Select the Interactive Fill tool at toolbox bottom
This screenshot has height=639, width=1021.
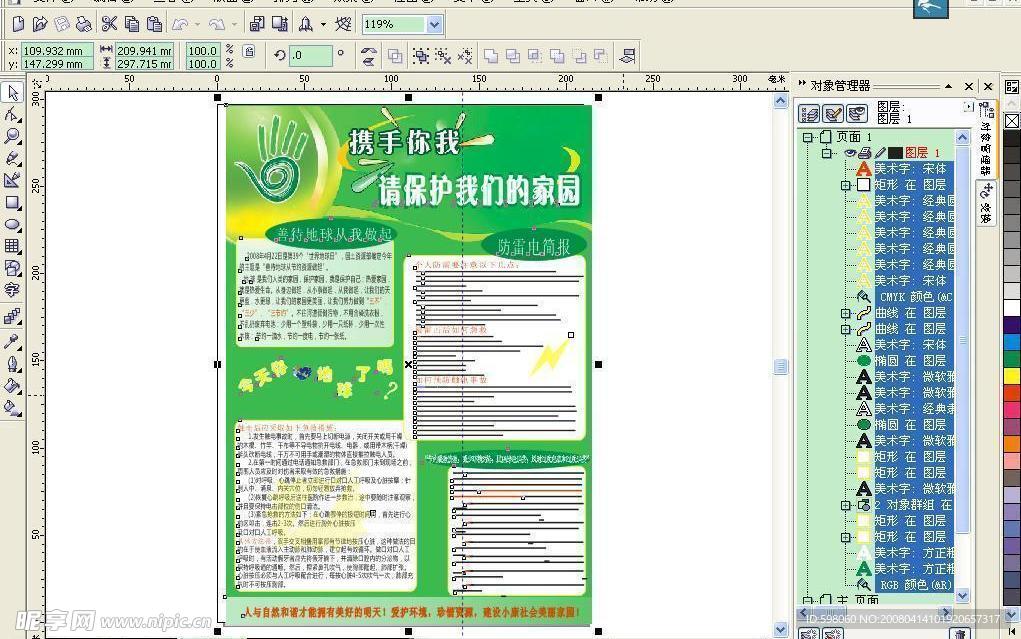[13, 405]
